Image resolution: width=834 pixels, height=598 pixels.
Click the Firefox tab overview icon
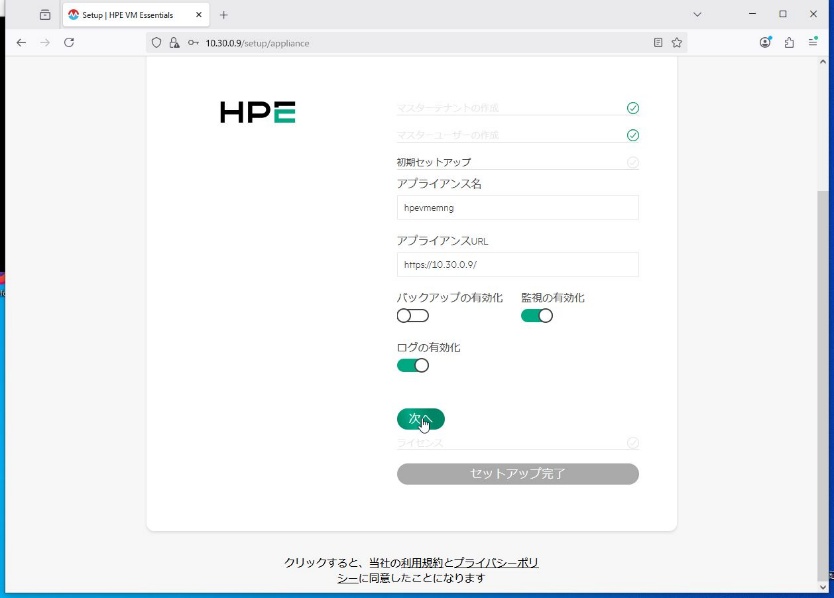[45, 15]
